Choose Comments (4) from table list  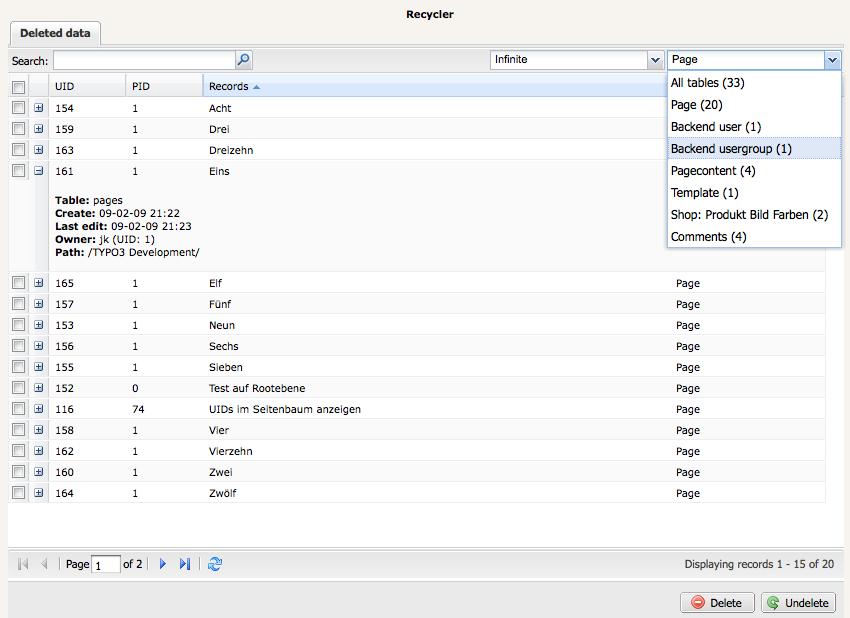[708, 237]
